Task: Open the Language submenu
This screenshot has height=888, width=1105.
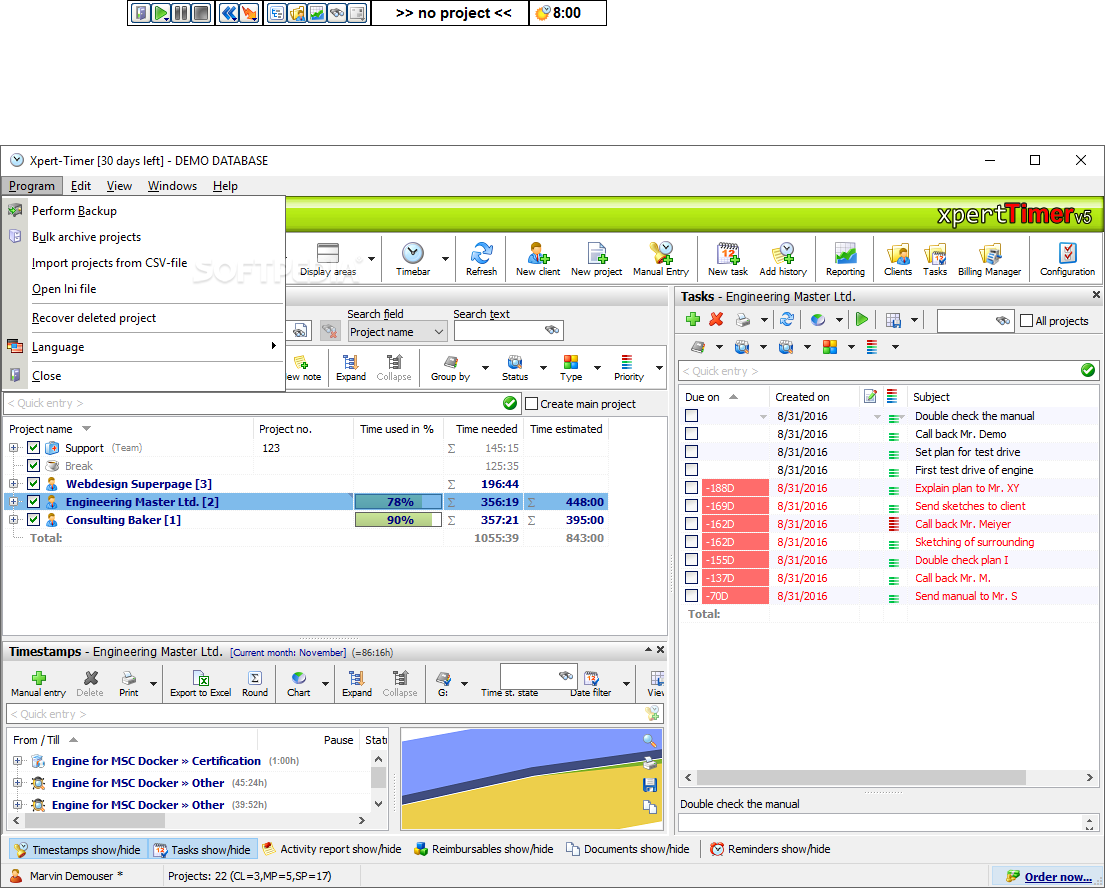Action: tap(143, 347)
